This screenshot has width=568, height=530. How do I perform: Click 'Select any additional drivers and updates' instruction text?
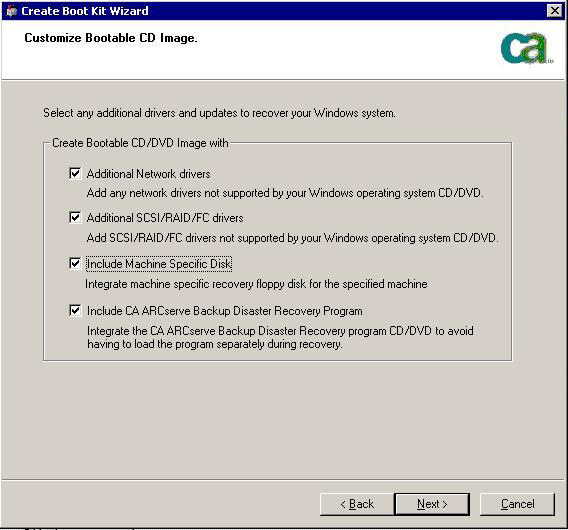tap(219, 113)
